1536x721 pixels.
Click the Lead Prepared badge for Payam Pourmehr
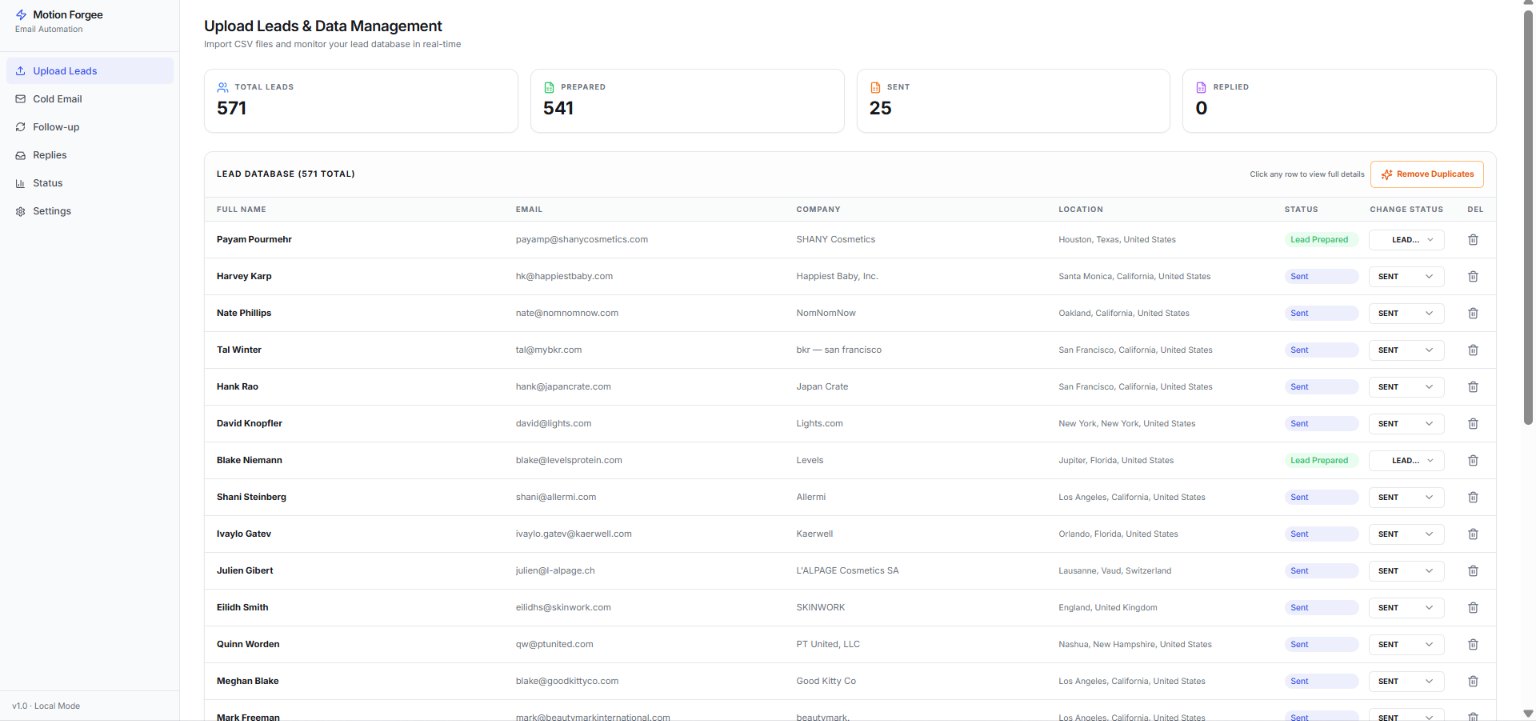pos(1320,240)
